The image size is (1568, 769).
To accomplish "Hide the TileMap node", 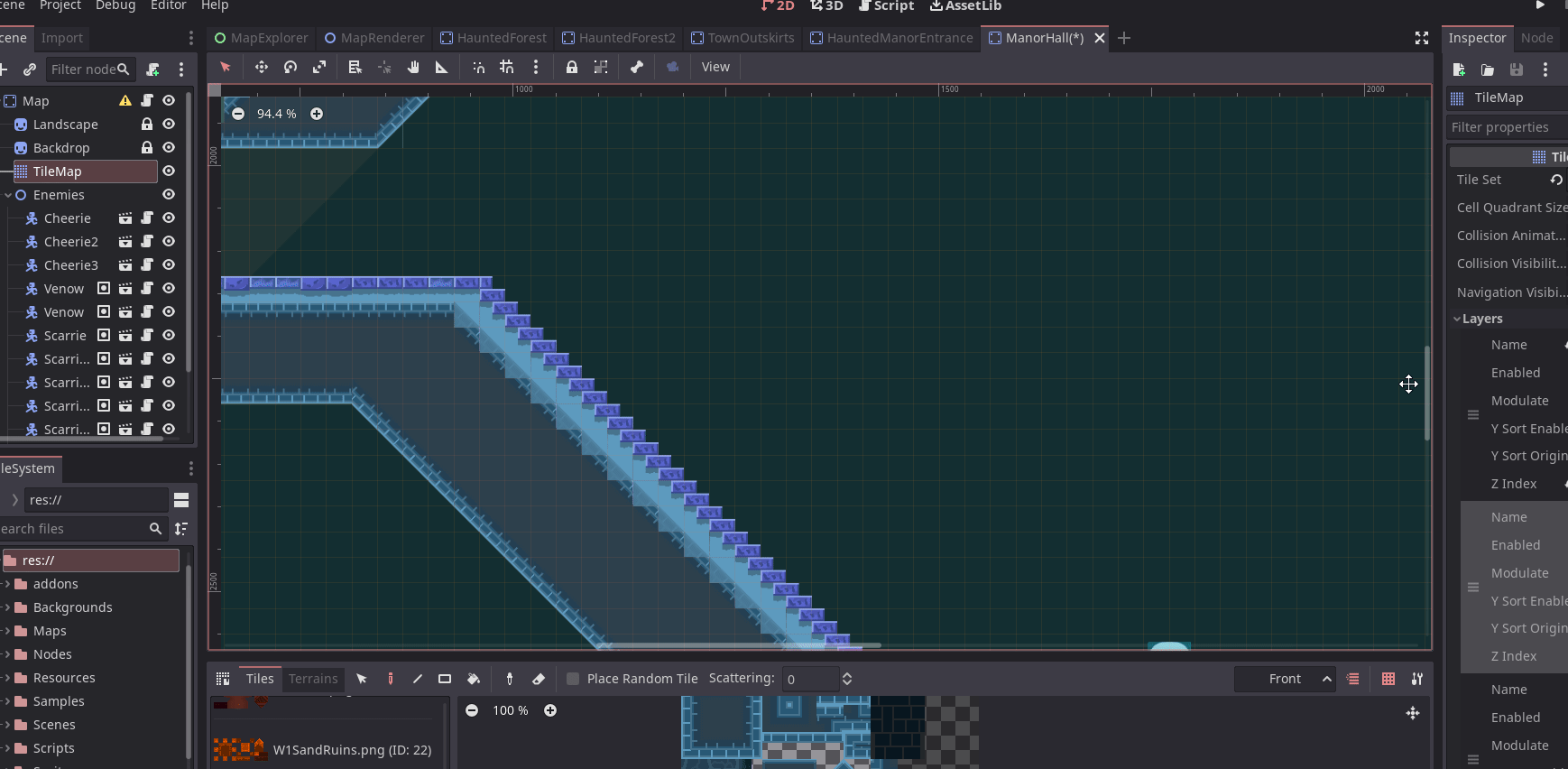I will pos(169,171).
